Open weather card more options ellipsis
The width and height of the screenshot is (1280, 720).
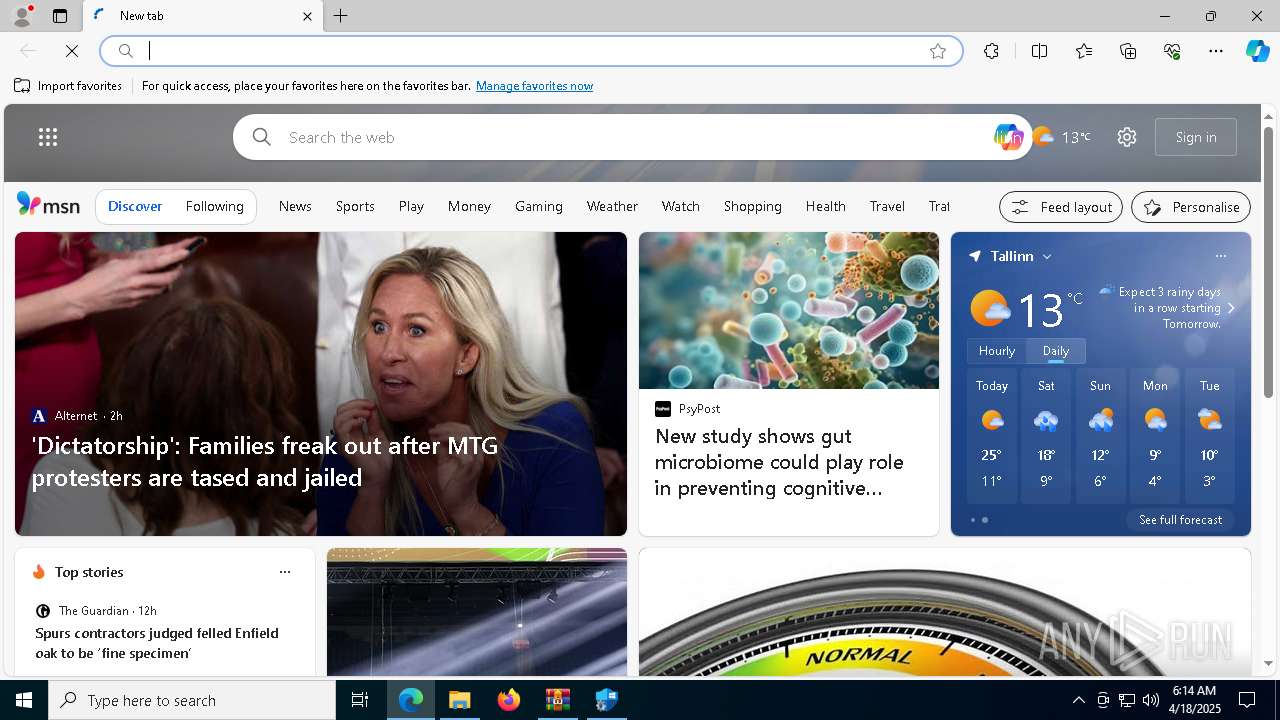1221,256
